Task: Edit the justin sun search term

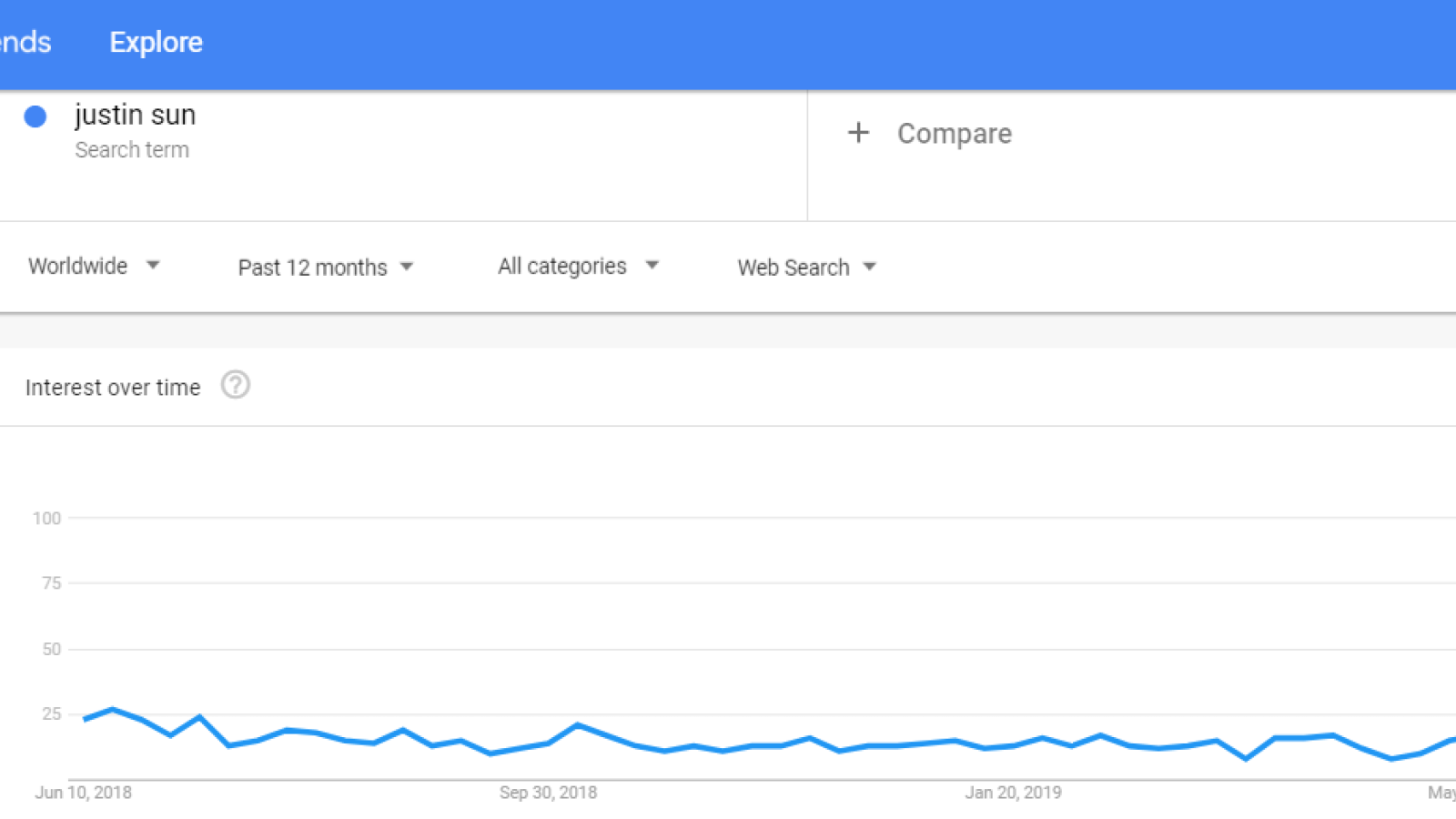Action: pos(135,115)
